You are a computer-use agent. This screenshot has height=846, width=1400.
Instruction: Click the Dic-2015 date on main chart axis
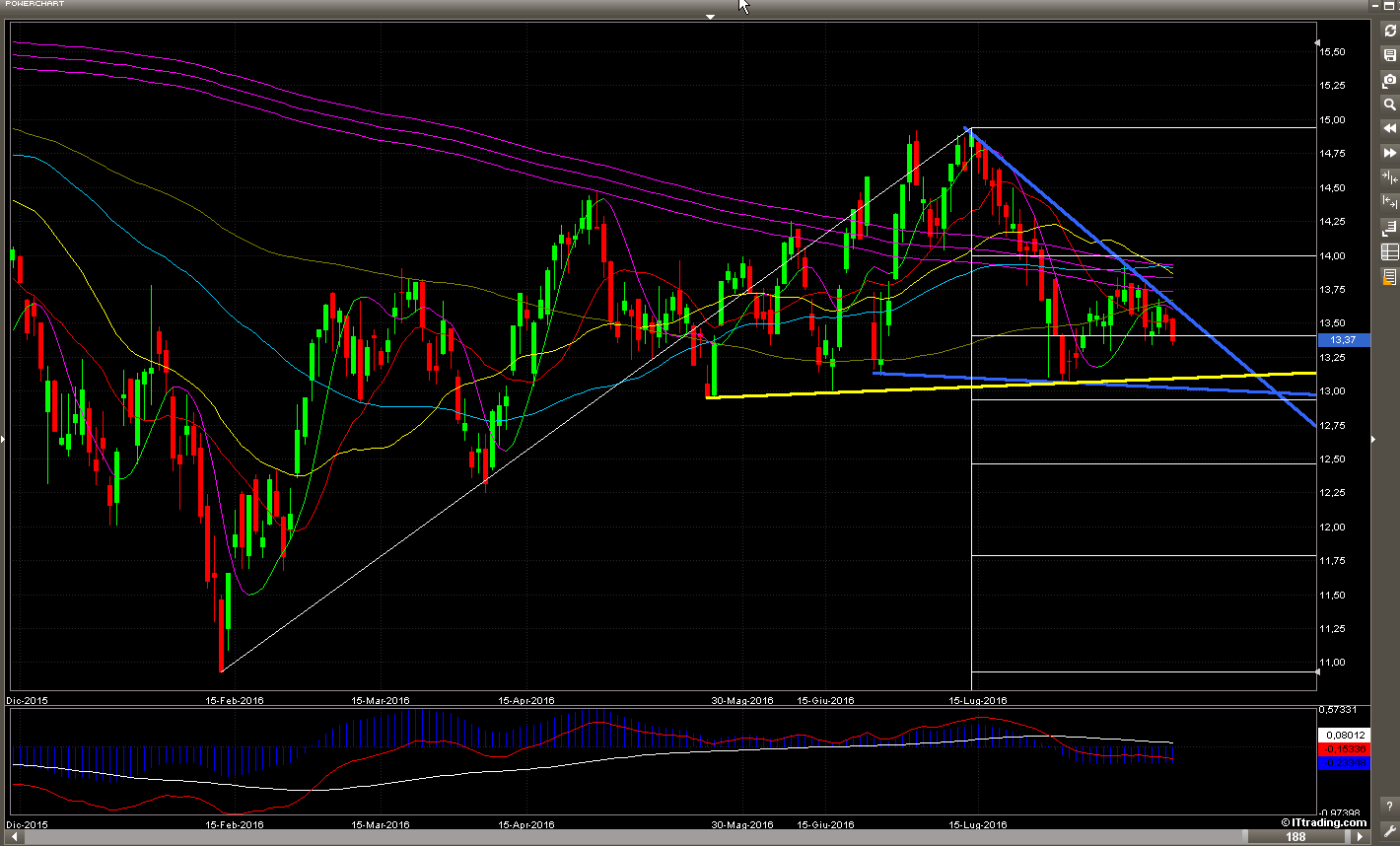pos(27,700)
